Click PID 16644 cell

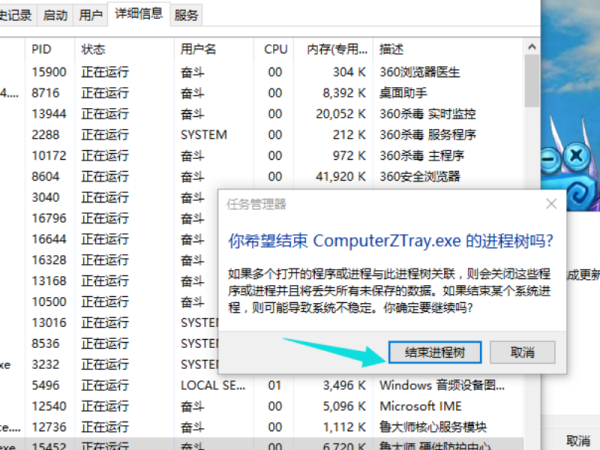pos(49,239)
